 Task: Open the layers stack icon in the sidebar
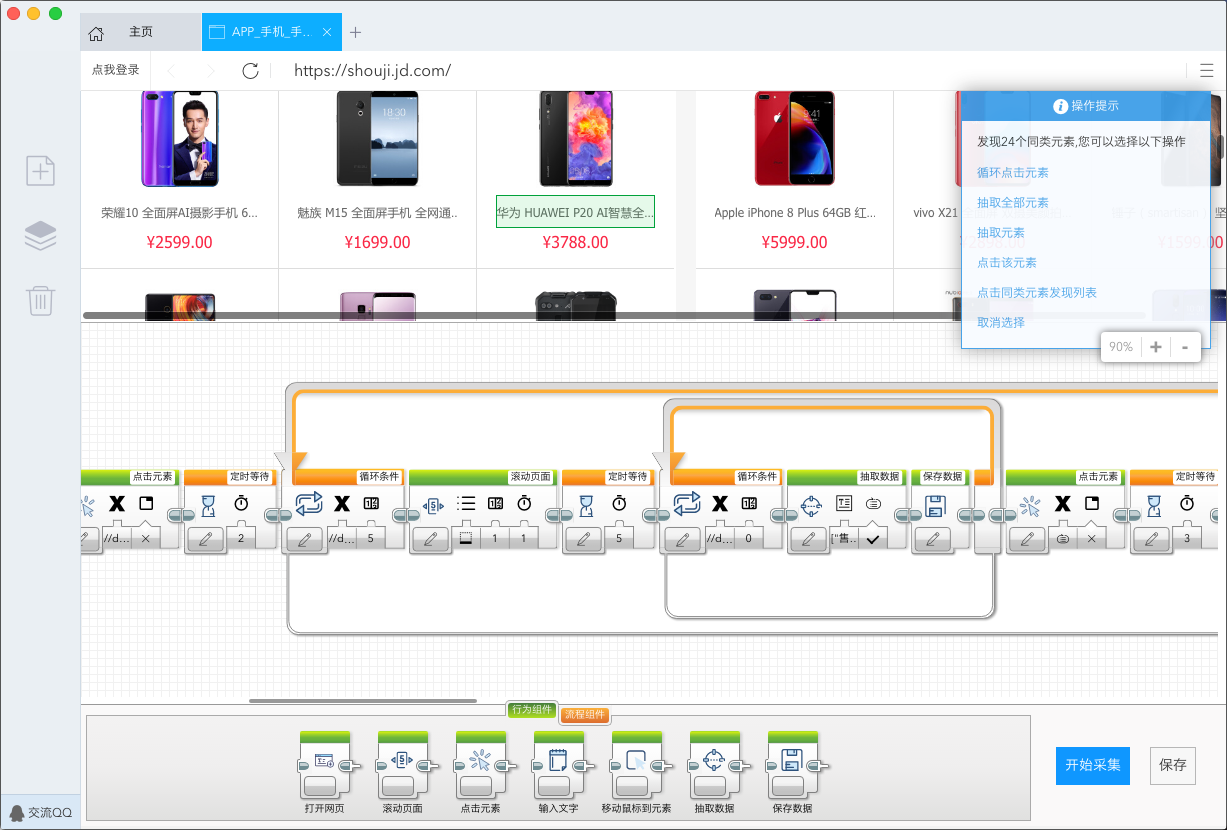(x=40, y=236)
